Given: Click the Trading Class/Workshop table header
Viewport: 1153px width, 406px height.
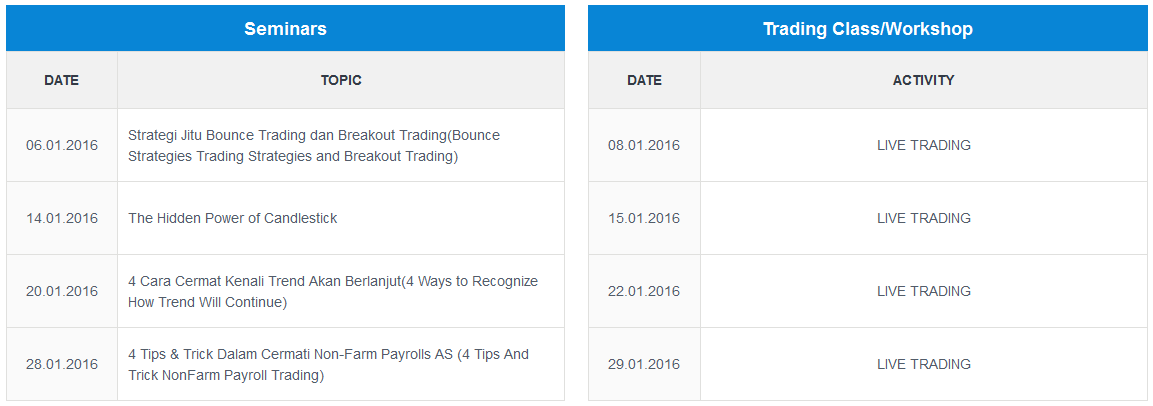Looking at the screenshot, I should coord(868,29).
